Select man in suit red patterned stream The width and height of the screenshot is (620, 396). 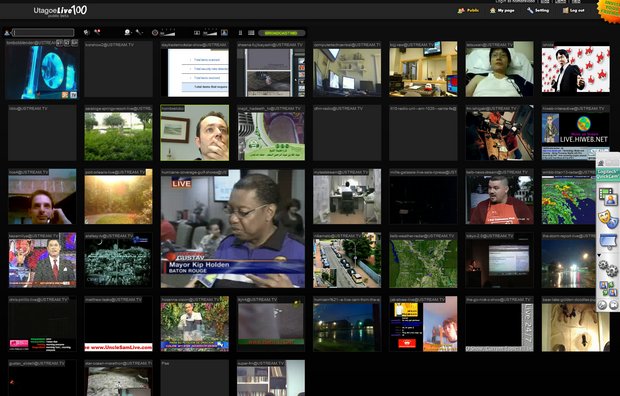tap(575, 70)
